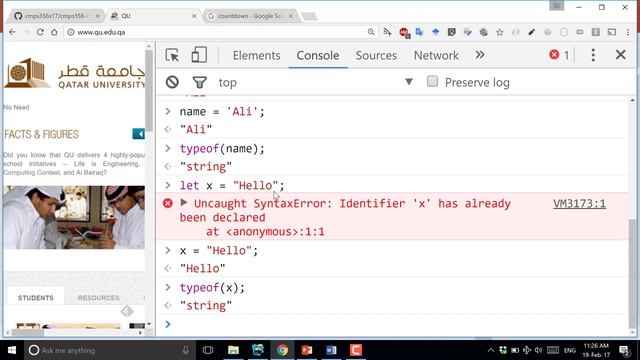
Task: Open PowerPoint from the taskbar
Action: pos(307,350)
